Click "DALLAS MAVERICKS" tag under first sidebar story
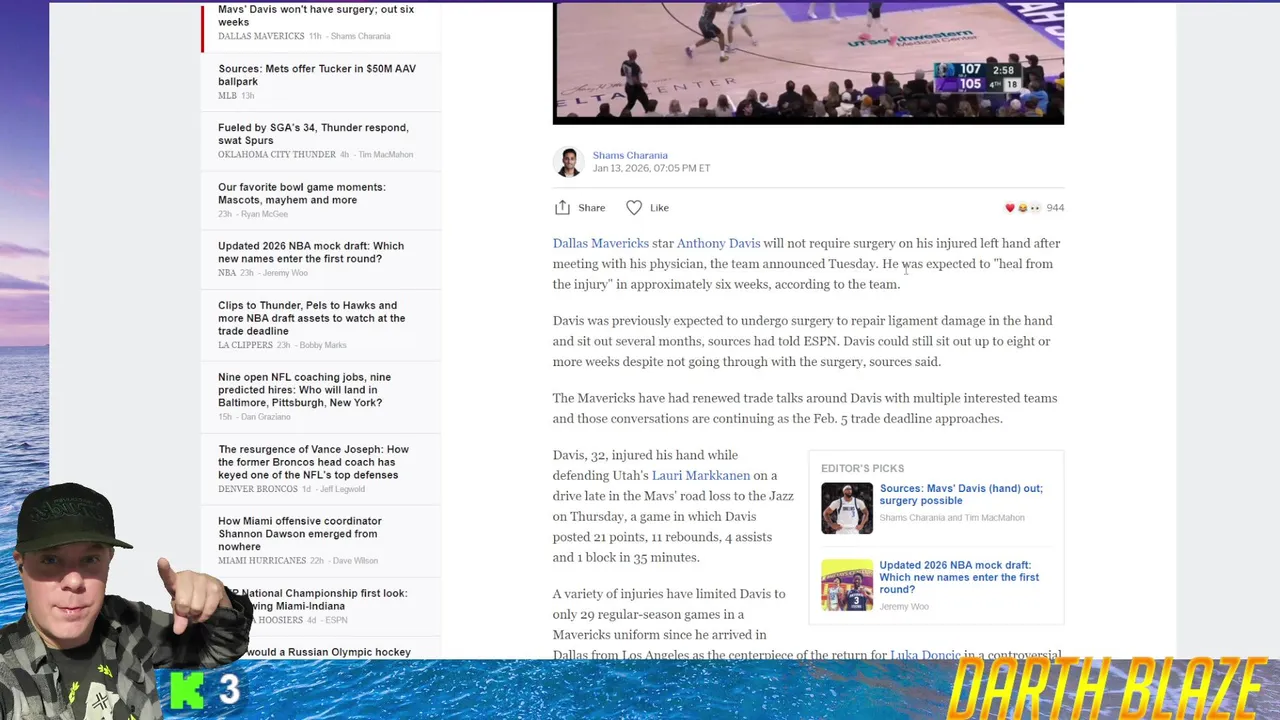The height and width of the screenshot is (720, 1280). [261, 36]
